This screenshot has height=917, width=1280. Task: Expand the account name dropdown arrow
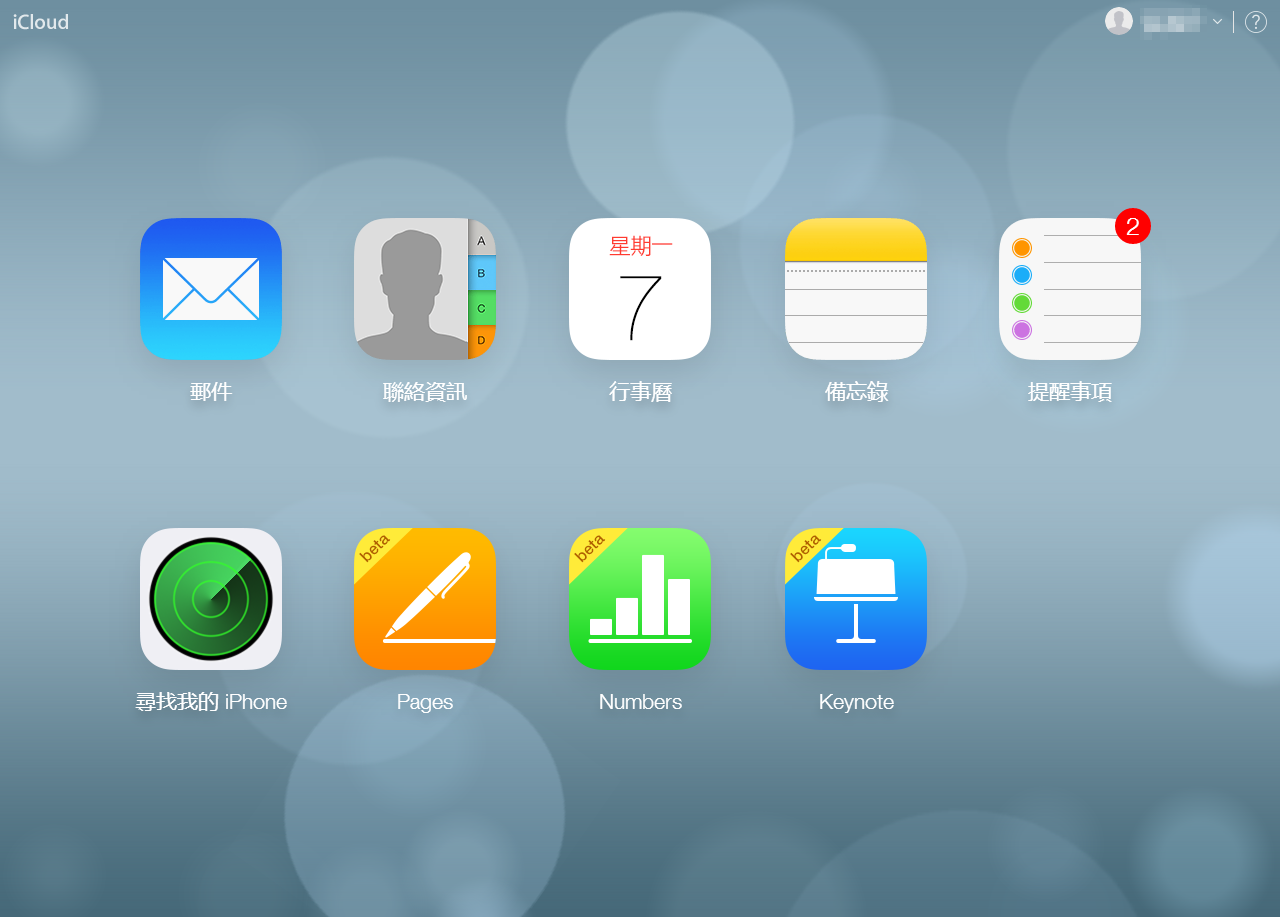pyautogui.click(x=1217, y=21)
